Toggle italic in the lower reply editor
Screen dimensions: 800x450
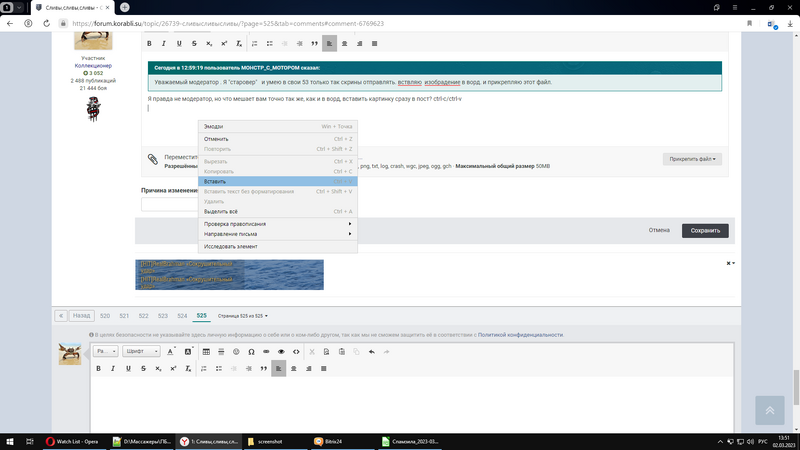click(x=113, y=369)
